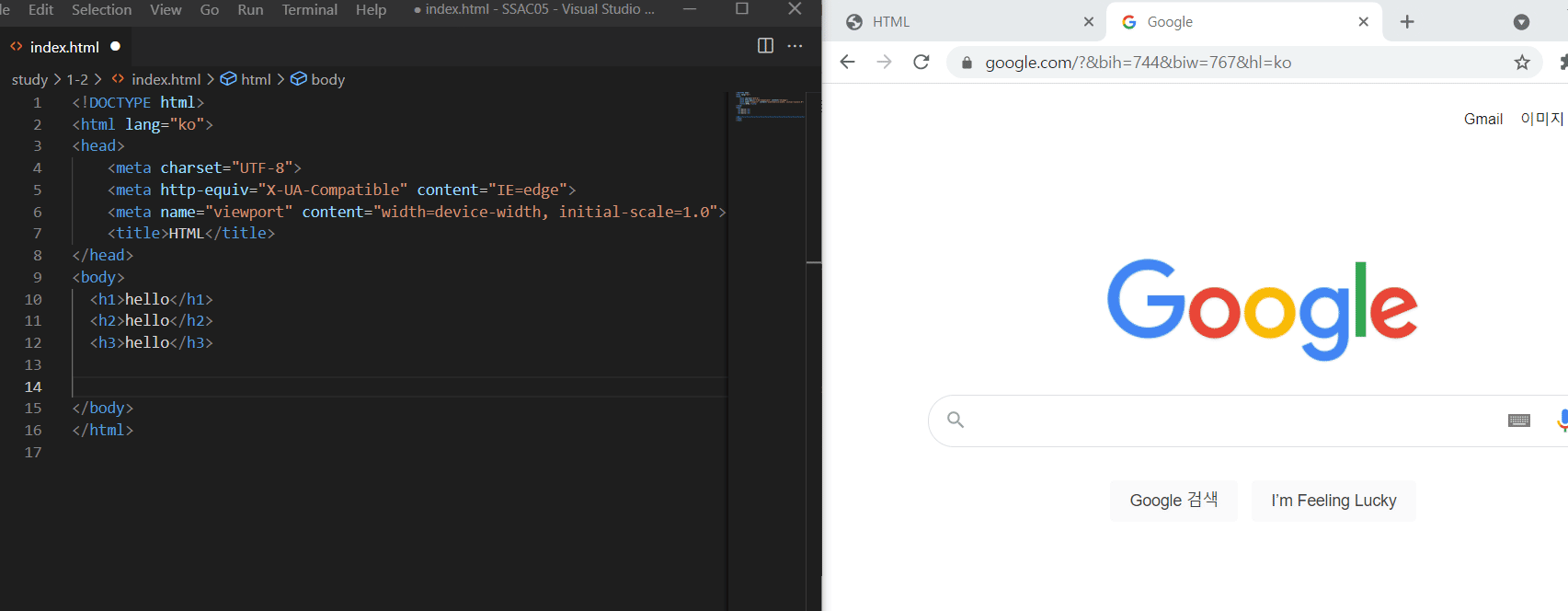
Task: Click the index.html breadcrumb item
Action: 156,79
